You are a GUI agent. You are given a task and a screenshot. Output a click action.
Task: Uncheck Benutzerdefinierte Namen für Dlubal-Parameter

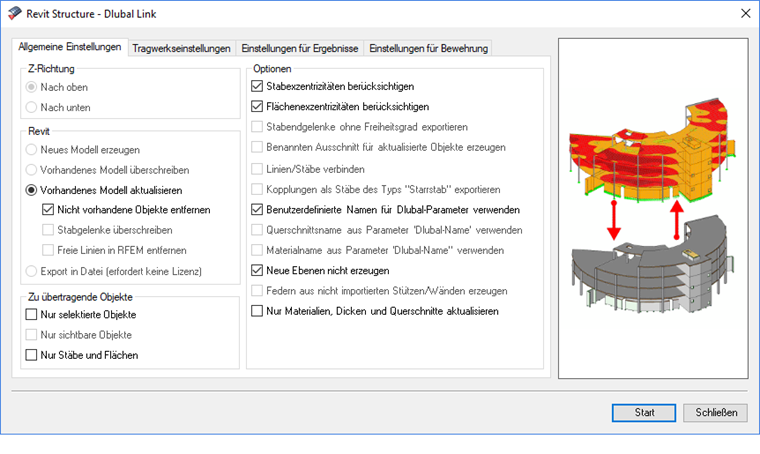257,210
